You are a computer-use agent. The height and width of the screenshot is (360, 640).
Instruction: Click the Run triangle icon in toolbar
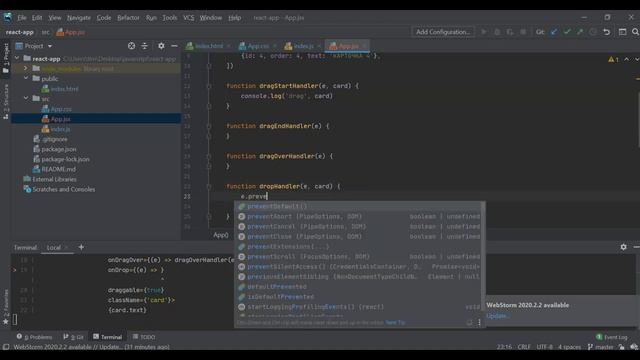coord(484,32)
